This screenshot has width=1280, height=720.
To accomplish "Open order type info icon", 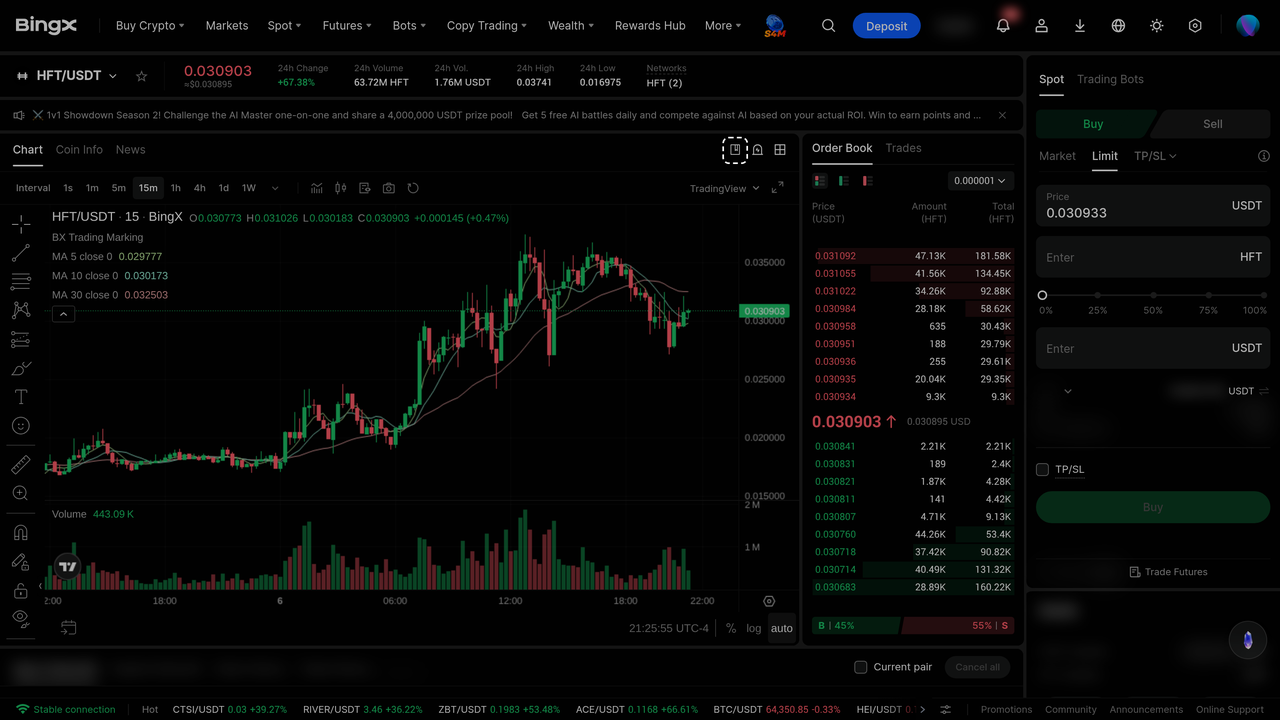I will click(x=1264, y=156).
